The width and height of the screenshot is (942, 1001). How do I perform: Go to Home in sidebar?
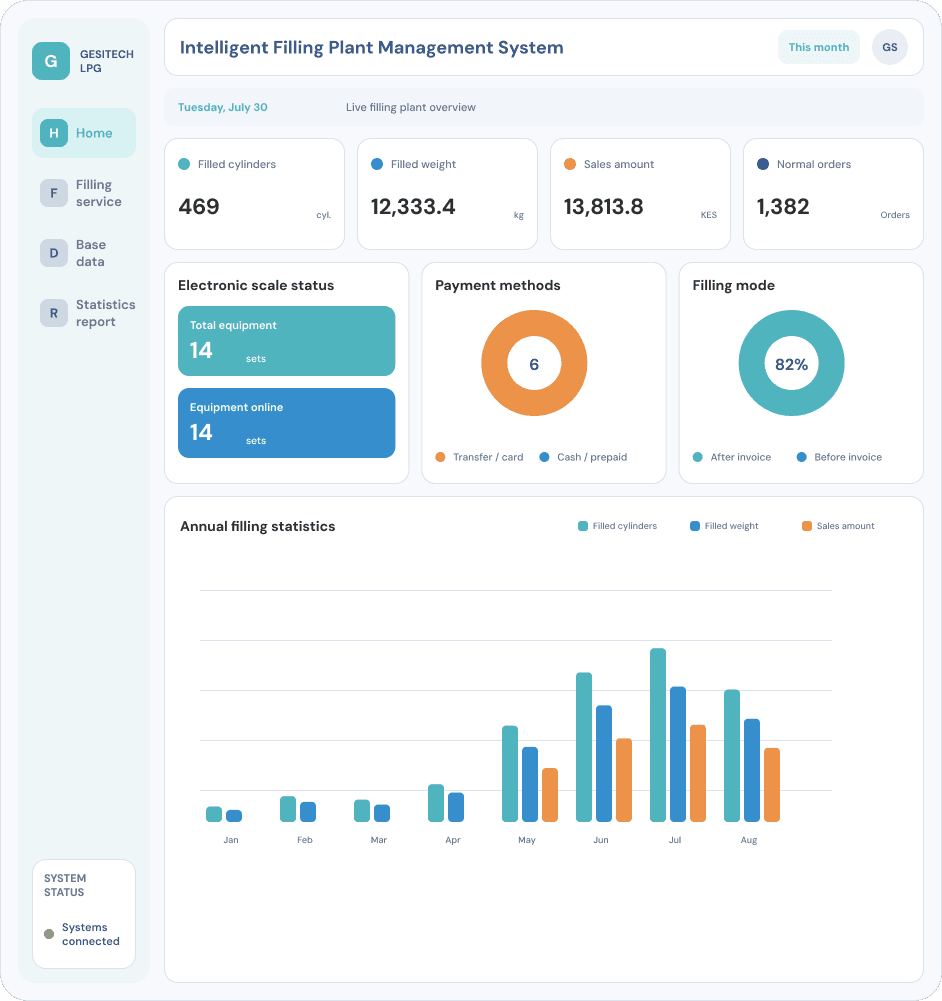tap(84, 133)
